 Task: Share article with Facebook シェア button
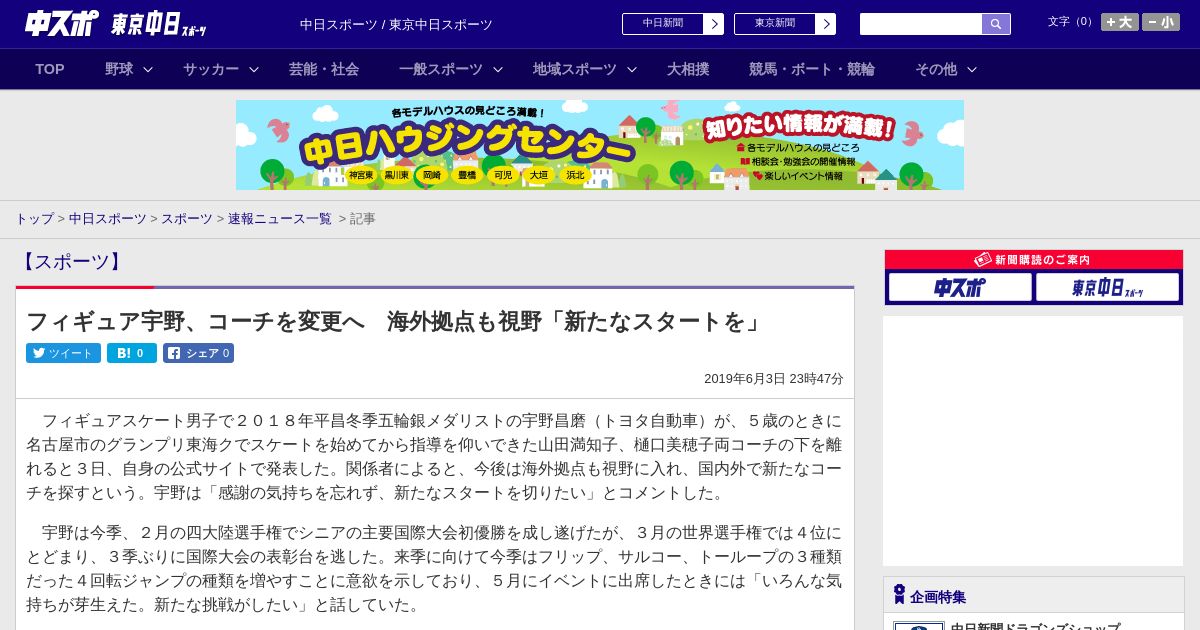[x=199, y=353]
